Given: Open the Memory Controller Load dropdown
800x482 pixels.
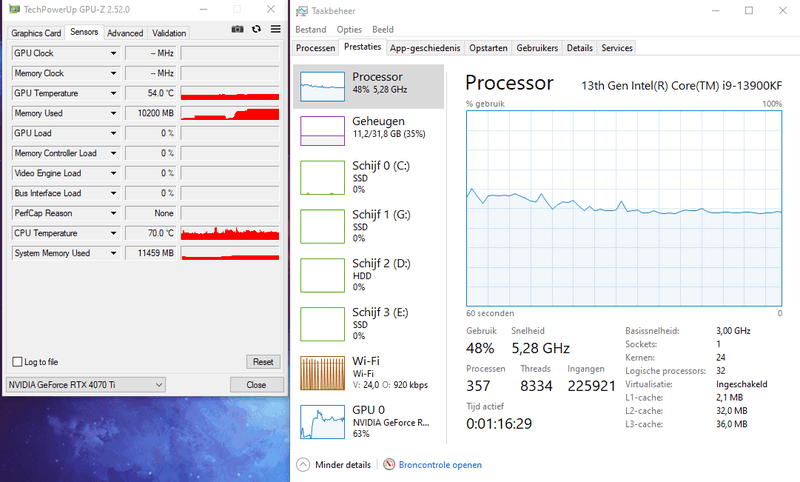Looking at the screenshot, I should click(x=113, y=153).
